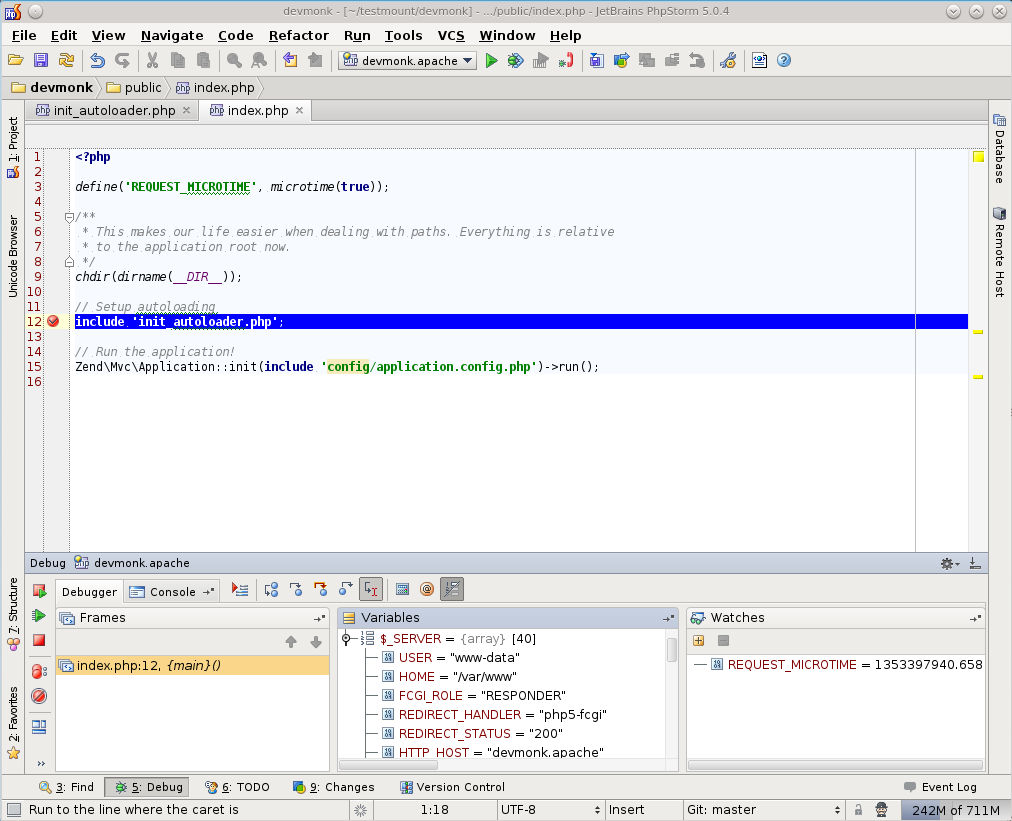The width and height of the screenshot is (1012, 821).
Task: Click the Step Out debugger icon
Action: tap(346, 589)
